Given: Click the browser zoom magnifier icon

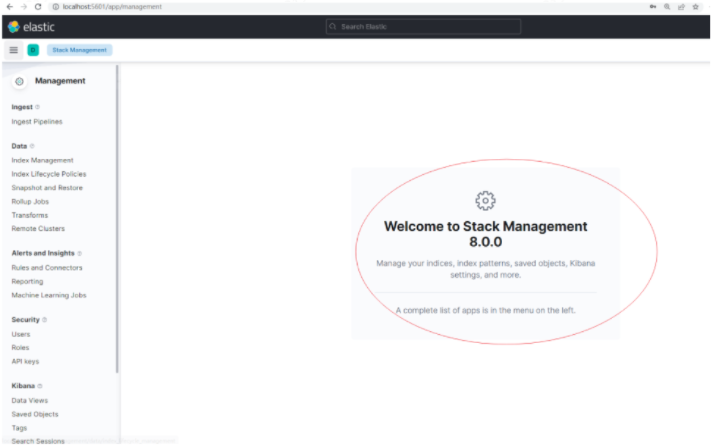Looking at the screenshot, I should (667, 7).
